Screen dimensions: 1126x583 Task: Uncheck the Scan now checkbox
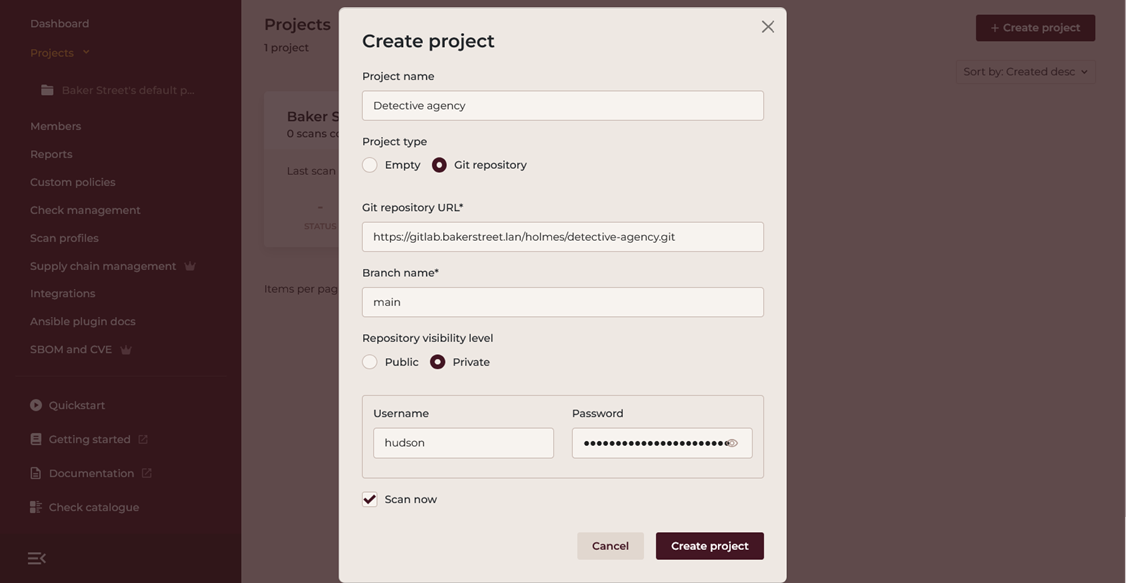click(370, 500)
